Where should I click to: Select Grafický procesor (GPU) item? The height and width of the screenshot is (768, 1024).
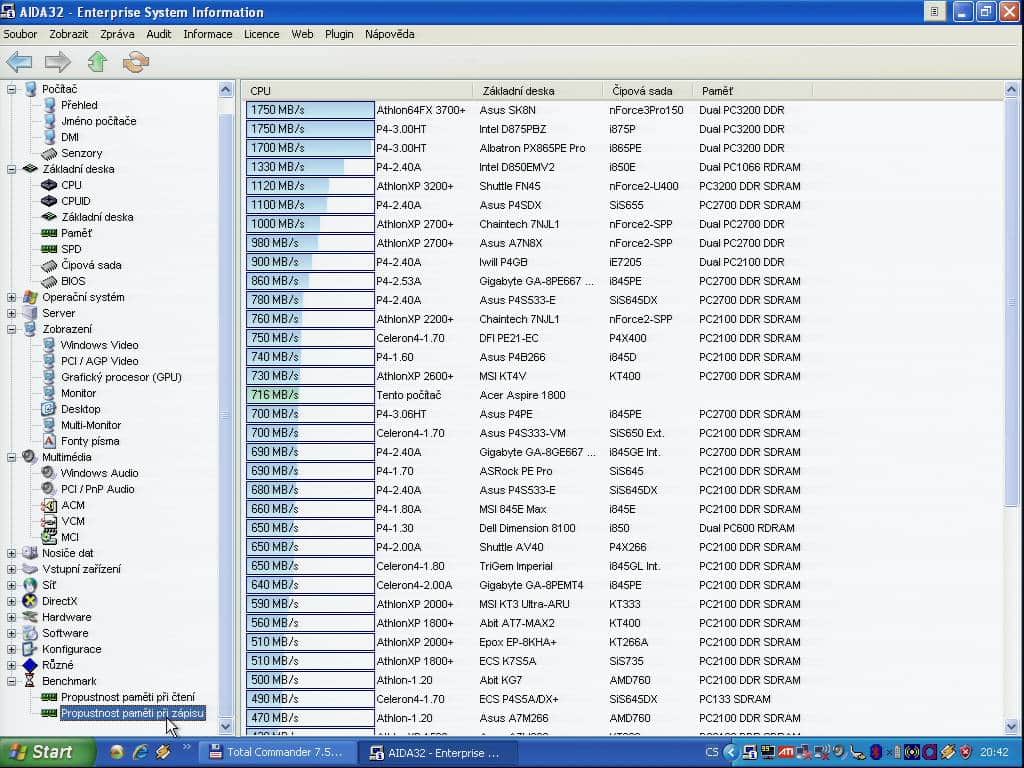click(121, 377)
